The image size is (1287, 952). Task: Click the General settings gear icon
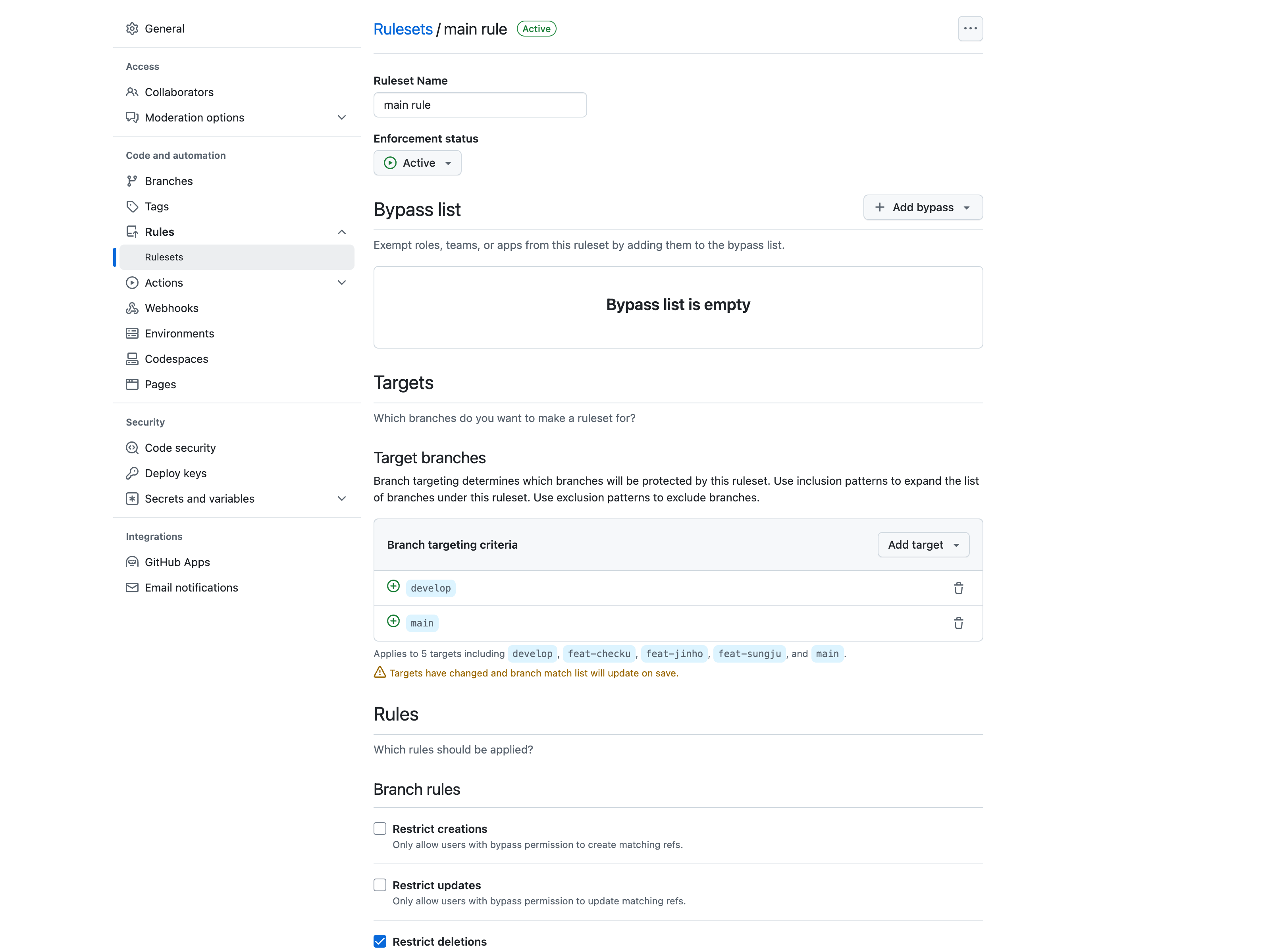132,29
